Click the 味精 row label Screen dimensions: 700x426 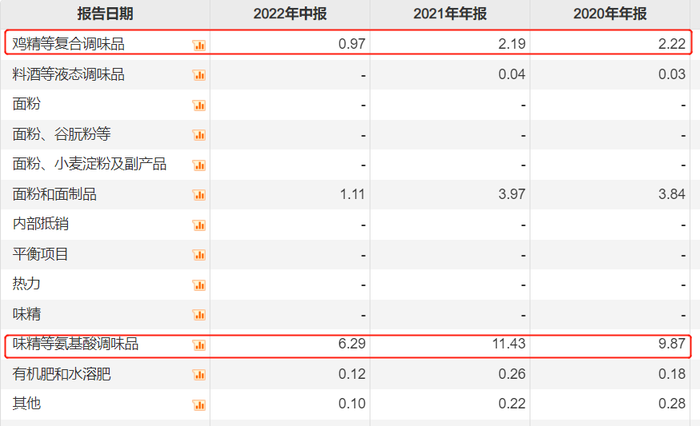[26, 314]
